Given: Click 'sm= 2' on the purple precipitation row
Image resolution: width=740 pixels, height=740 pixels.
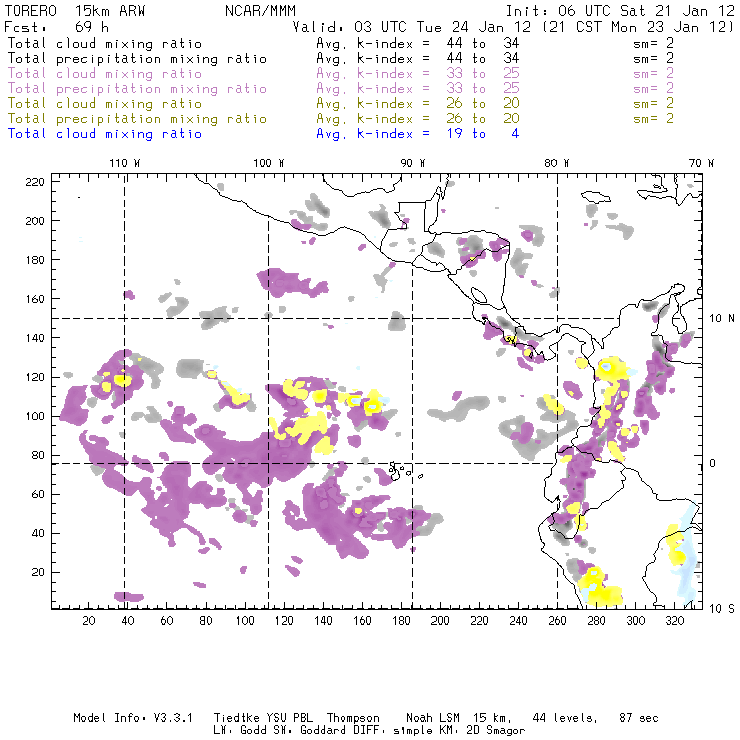Looking at the screenshot, I should pyautogui.click(x=653, y=89).
